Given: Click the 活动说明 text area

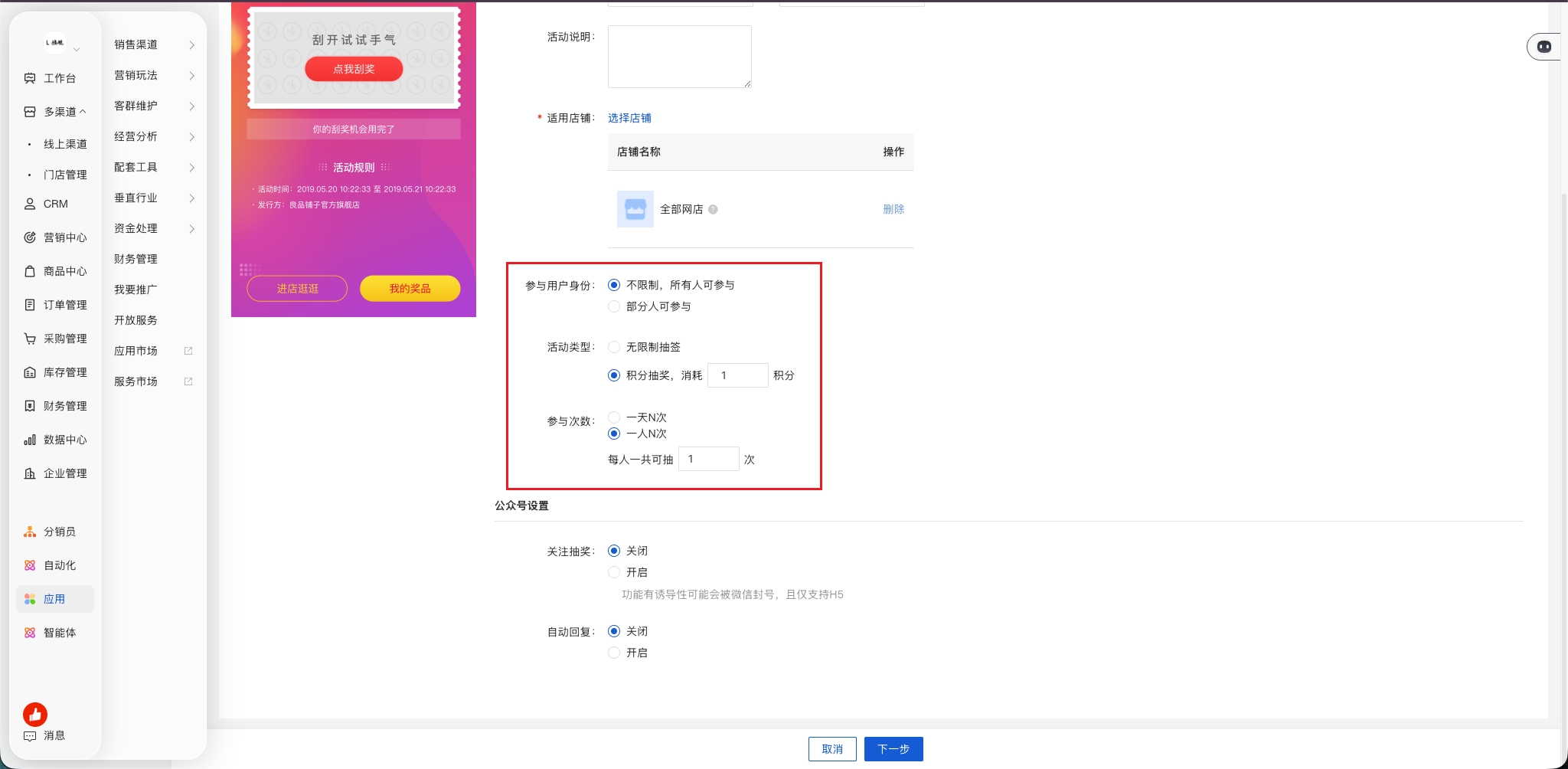Looking at the screenshot, I should (680, 57).
